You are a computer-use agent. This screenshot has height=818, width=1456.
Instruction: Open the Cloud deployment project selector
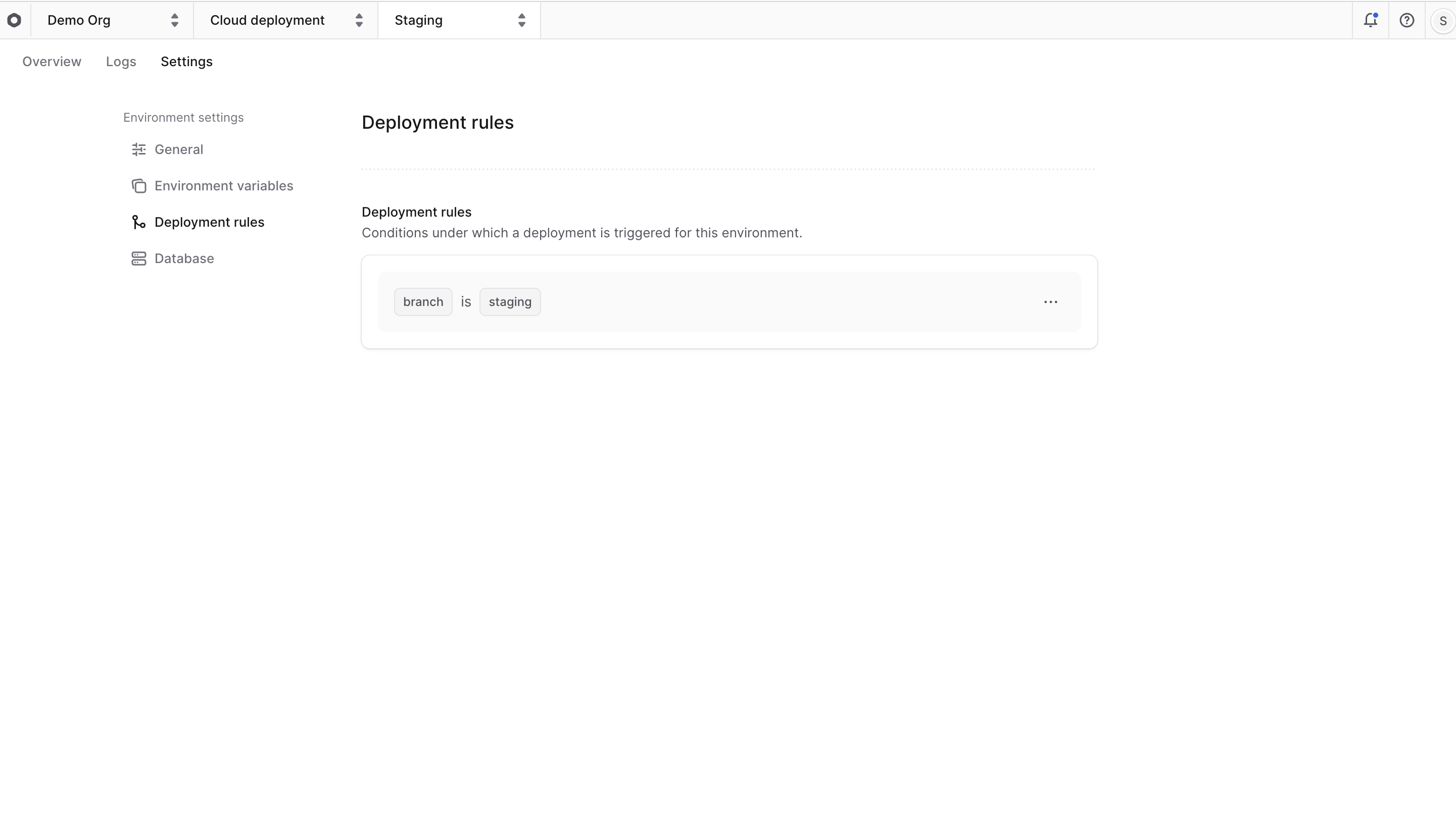tap(285, 20)
